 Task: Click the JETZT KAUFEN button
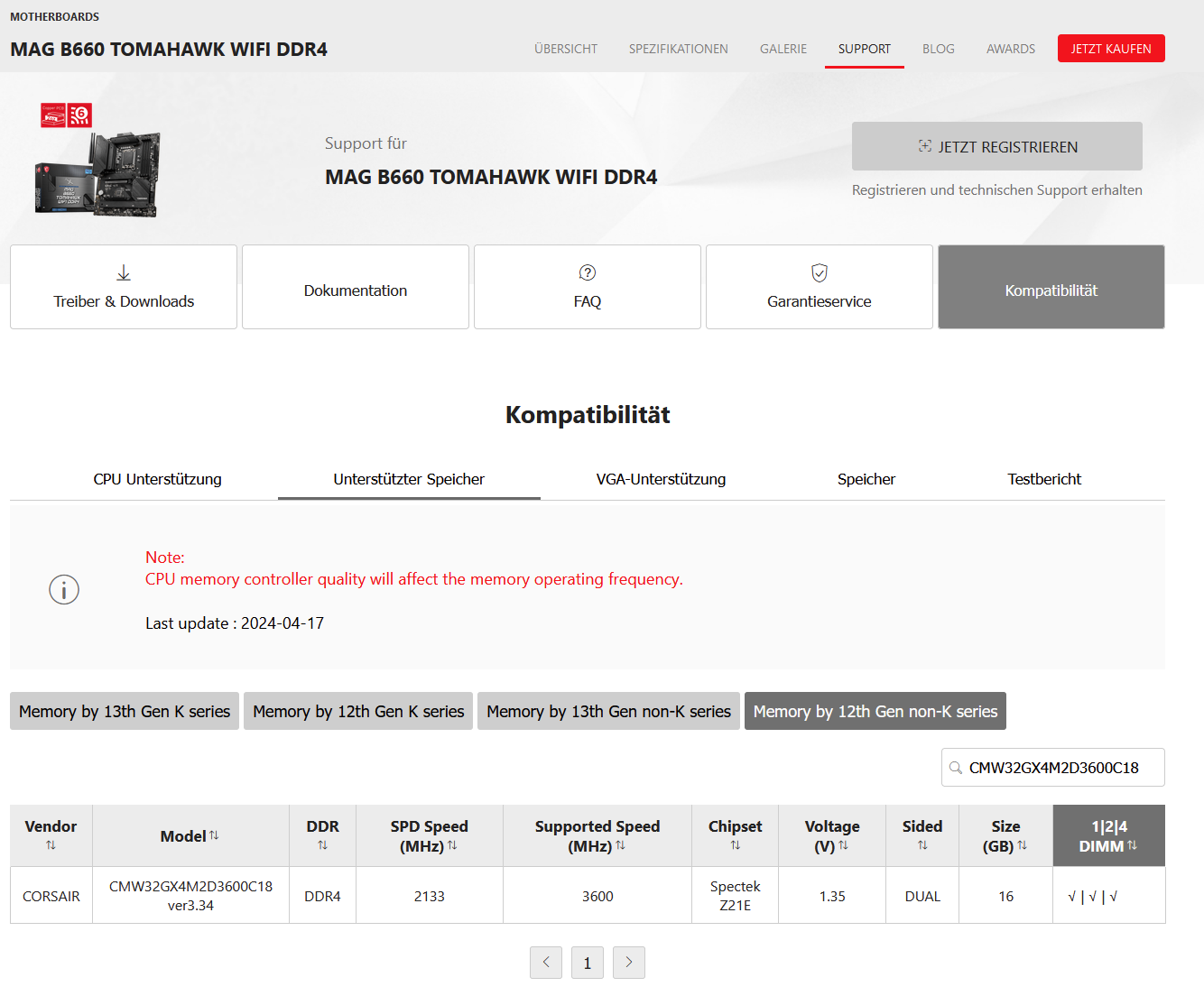(x=1111, y=49)
